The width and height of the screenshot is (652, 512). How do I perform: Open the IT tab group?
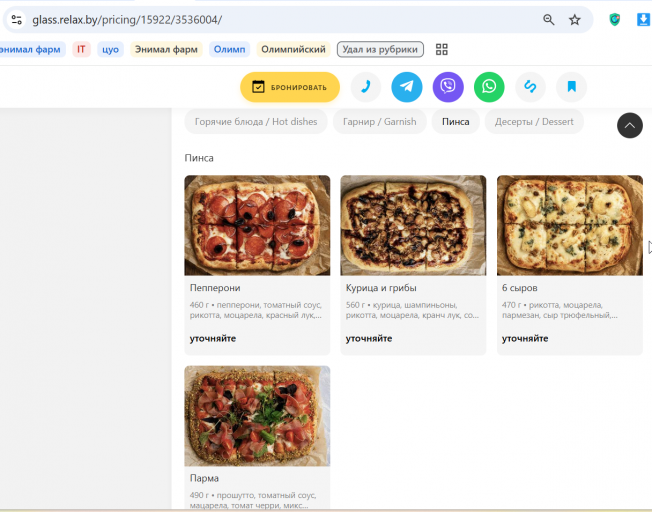(81, 49)
